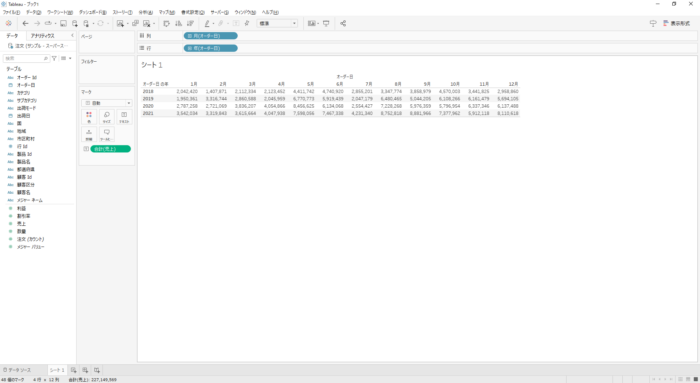Screen dimensions: 700x383
Task: Click the SUM(Sales) green pill in Marks
Action: pyautogui.click(x=111, y=149)
